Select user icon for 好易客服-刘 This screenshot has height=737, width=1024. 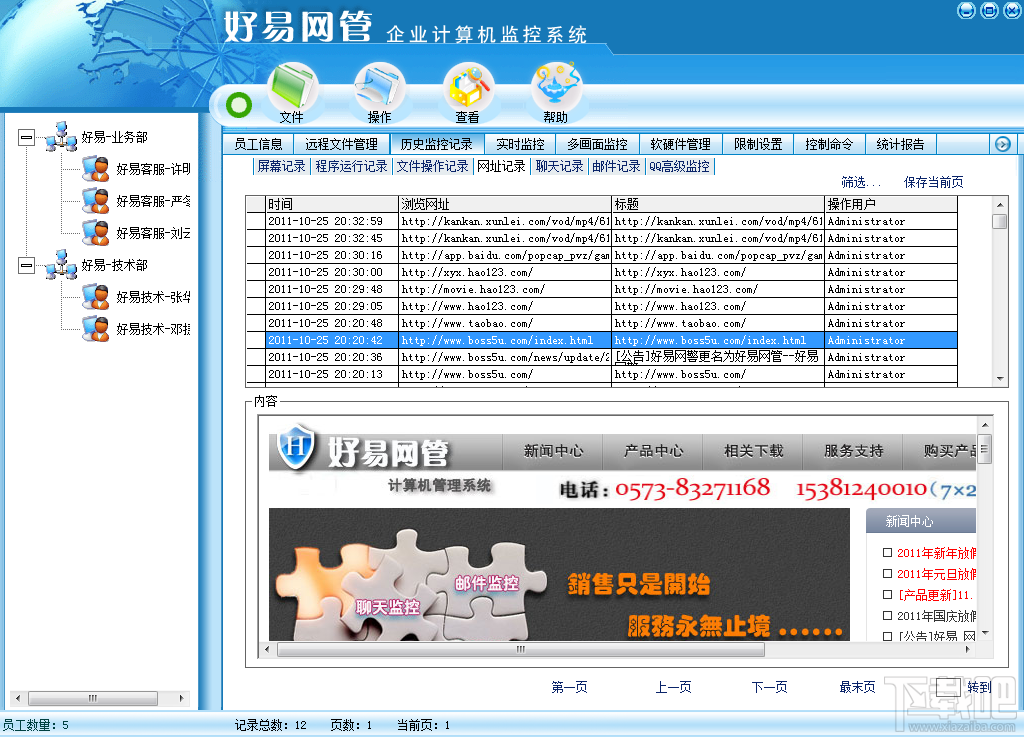click(95, 232)
